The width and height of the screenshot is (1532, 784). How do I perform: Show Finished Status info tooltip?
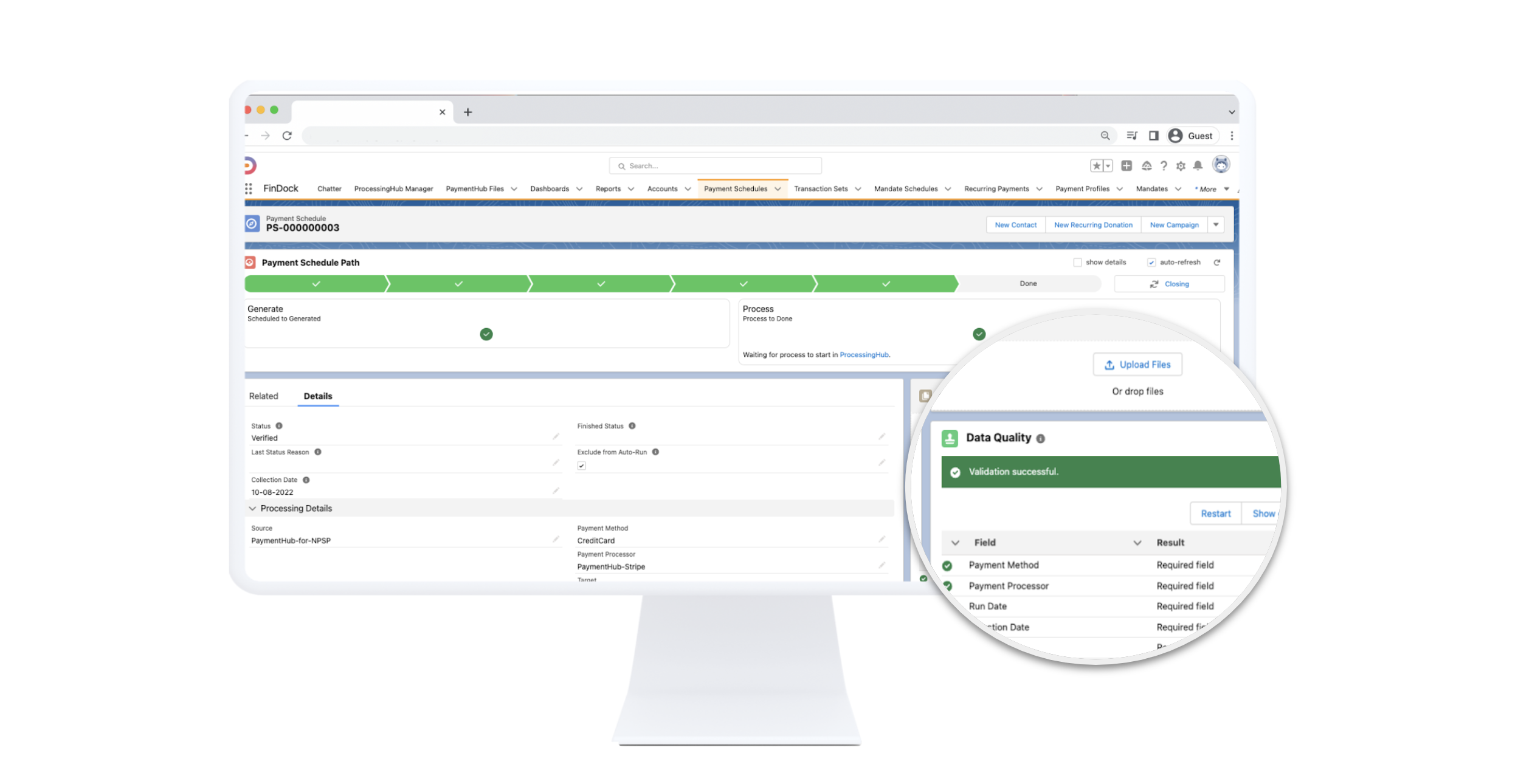point(632,426)
